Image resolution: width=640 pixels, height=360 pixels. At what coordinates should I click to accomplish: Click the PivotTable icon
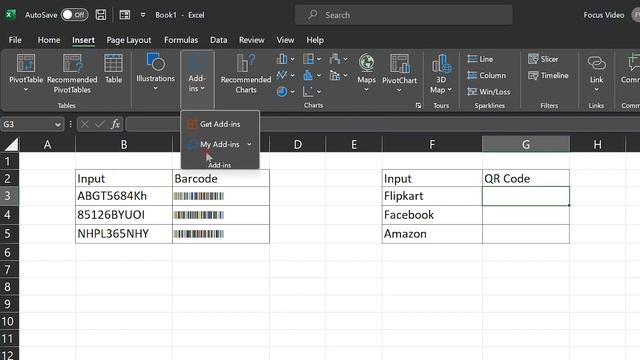click(26, 63)
